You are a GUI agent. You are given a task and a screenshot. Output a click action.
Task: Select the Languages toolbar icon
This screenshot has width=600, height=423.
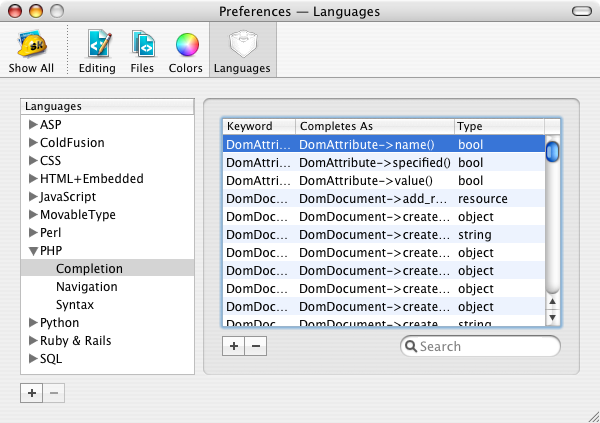243,51
